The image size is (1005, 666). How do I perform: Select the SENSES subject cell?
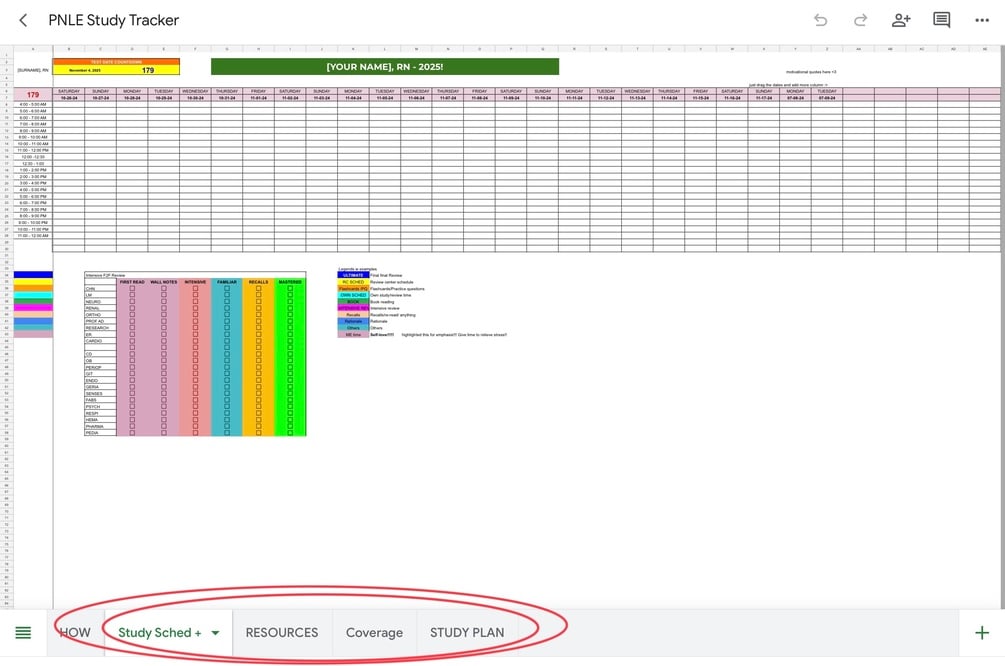100,394
